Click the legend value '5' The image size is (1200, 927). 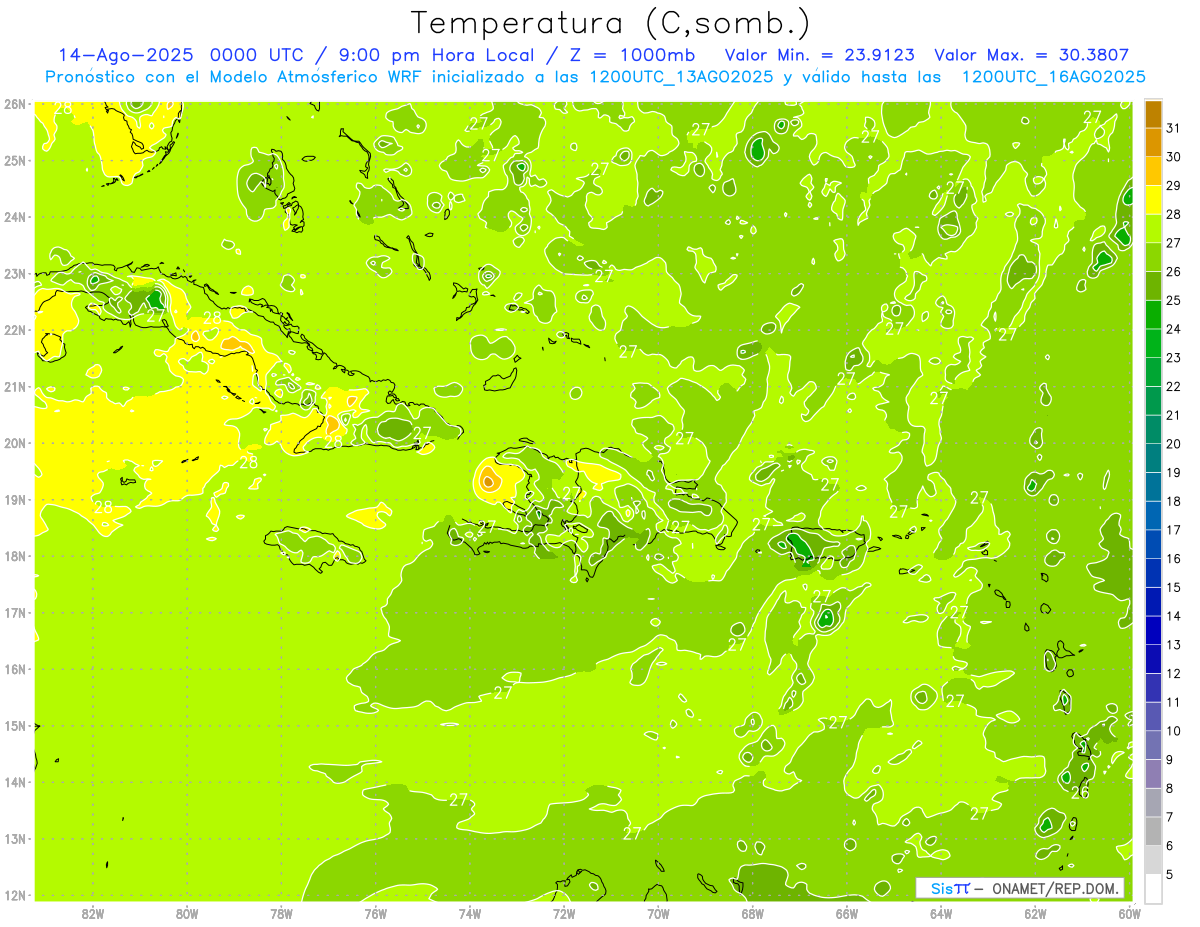(1170, 874)
